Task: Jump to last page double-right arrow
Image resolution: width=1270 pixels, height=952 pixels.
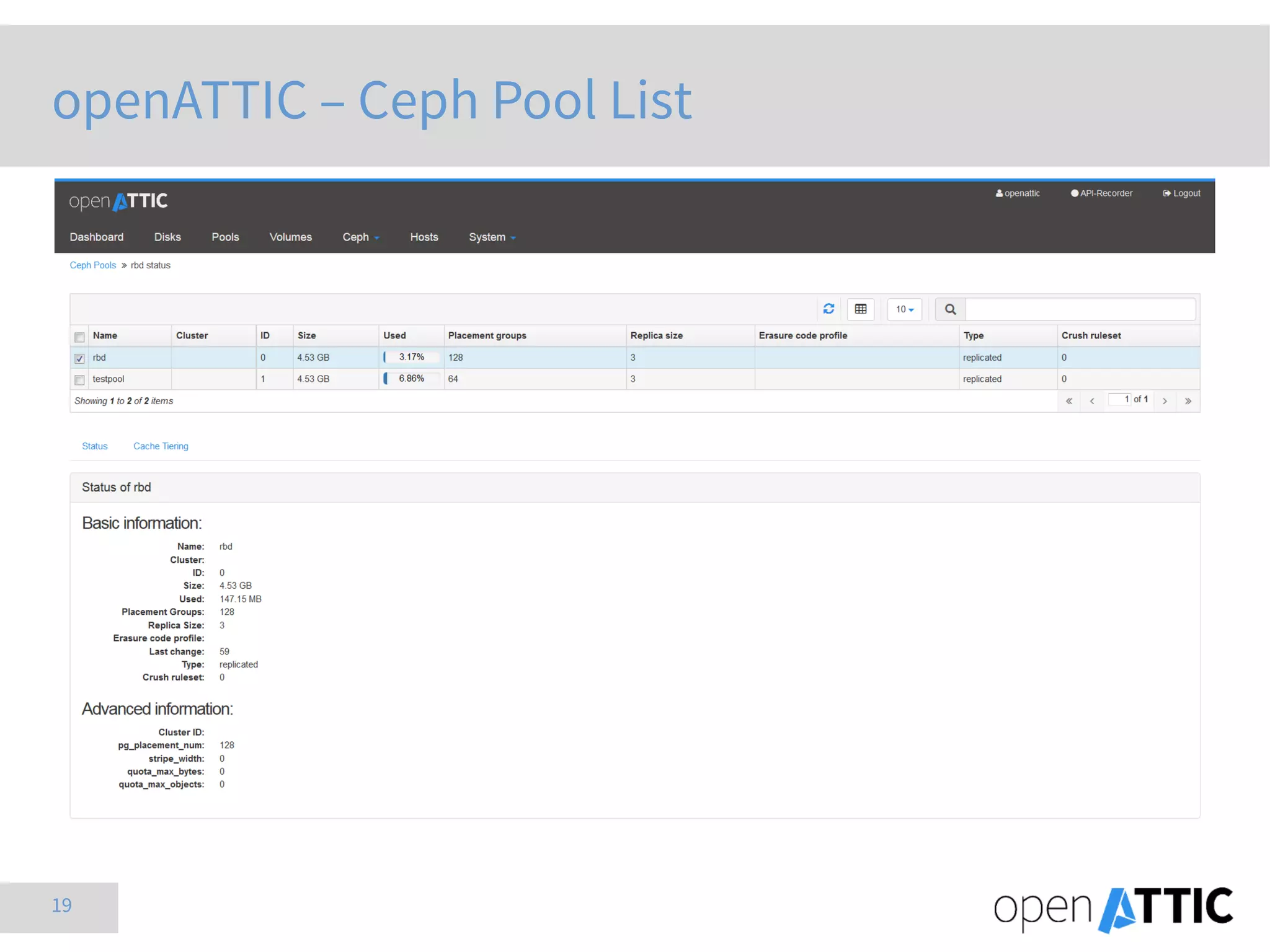Action: click(1188, 401)
